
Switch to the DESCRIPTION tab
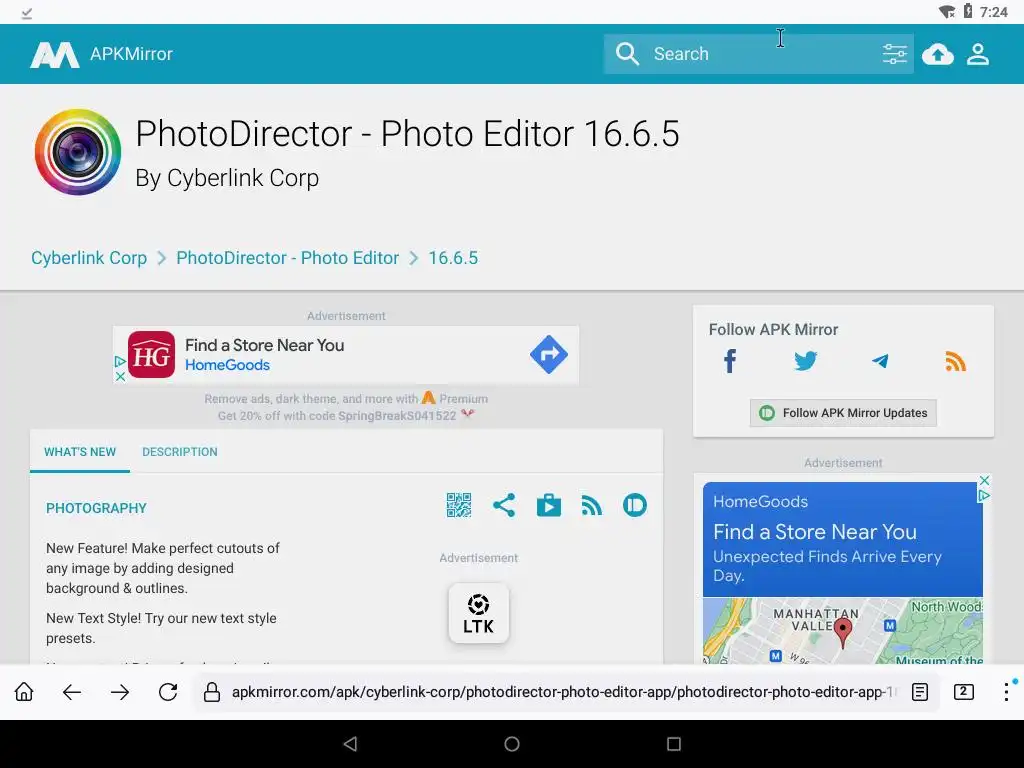point(180,452)
